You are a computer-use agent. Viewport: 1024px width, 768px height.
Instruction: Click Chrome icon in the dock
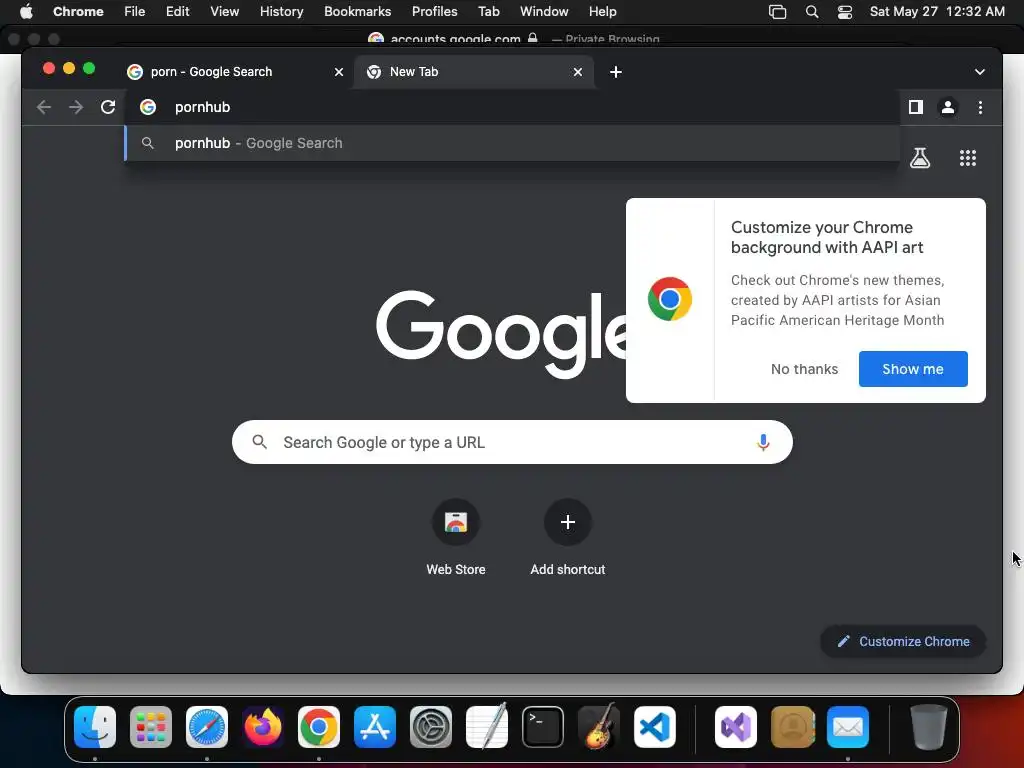(319, 727)
